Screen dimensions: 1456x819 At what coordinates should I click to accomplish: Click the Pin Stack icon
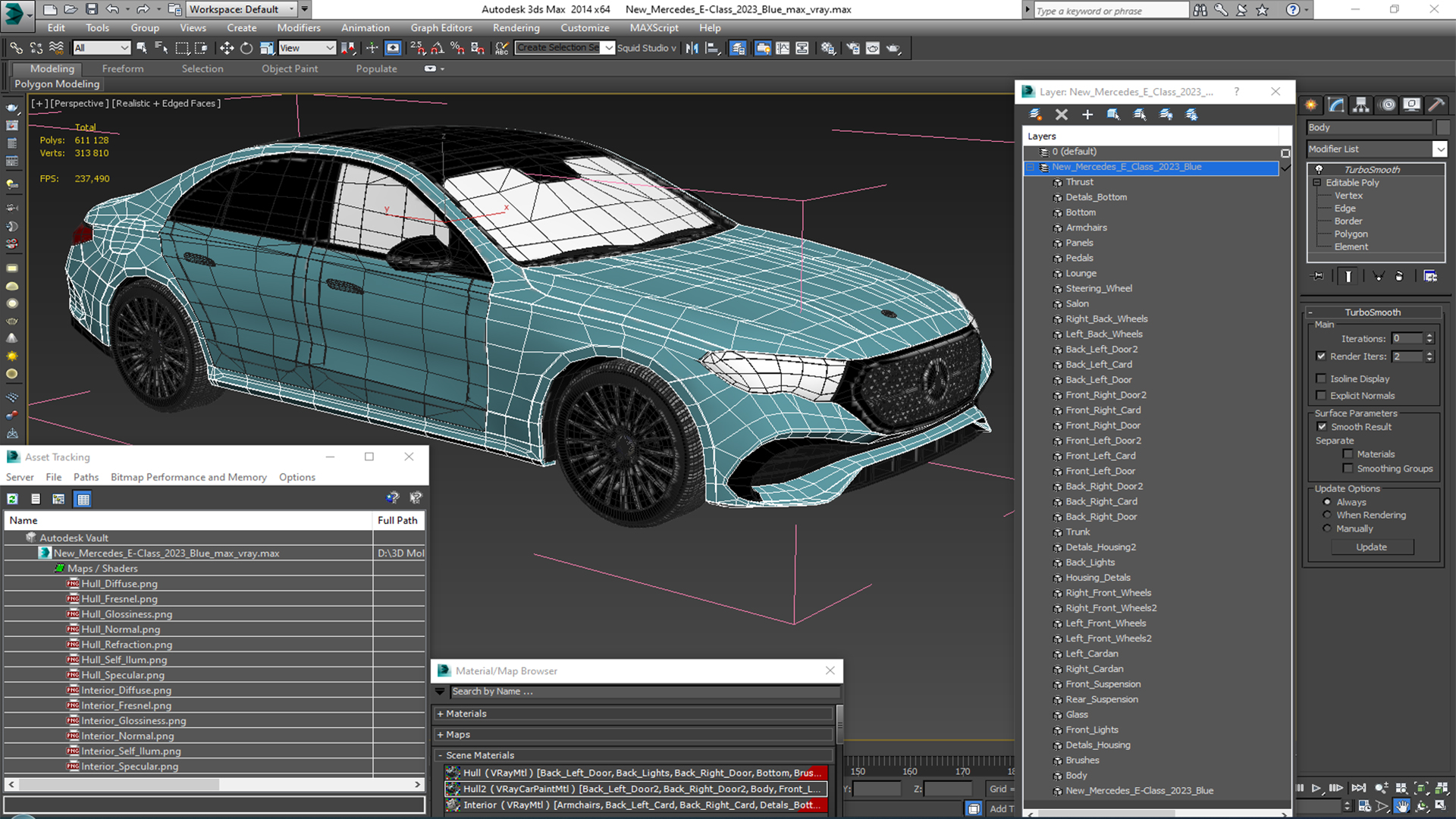[1318, 276]
